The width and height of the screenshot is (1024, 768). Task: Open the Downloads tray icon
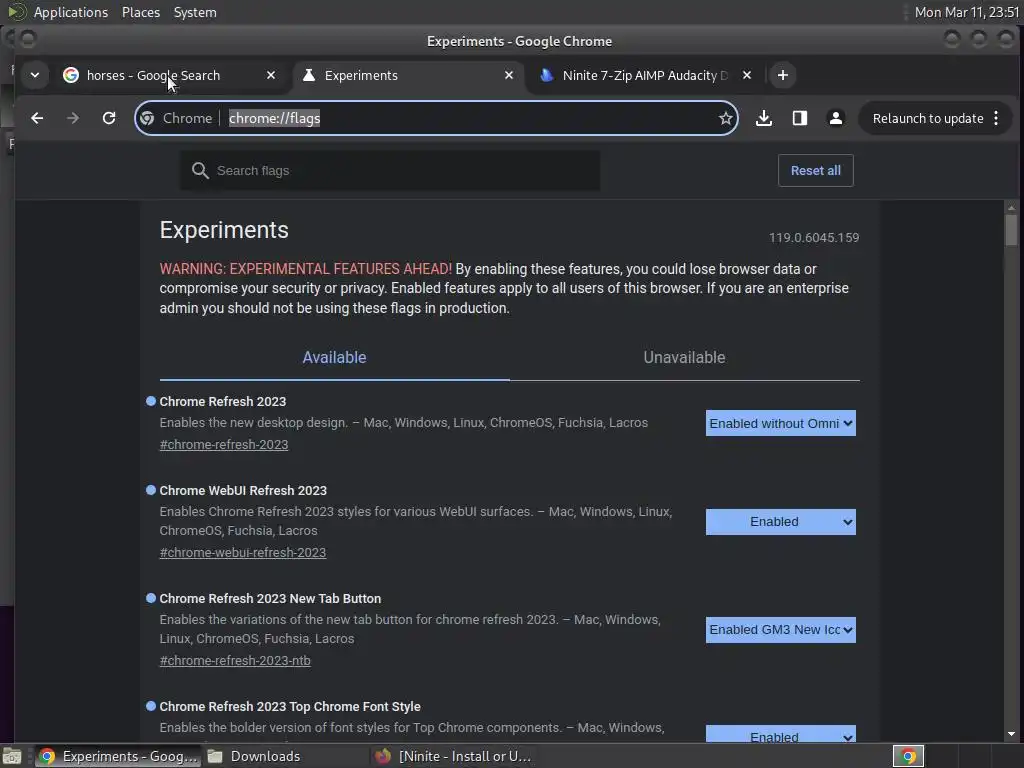763,118
